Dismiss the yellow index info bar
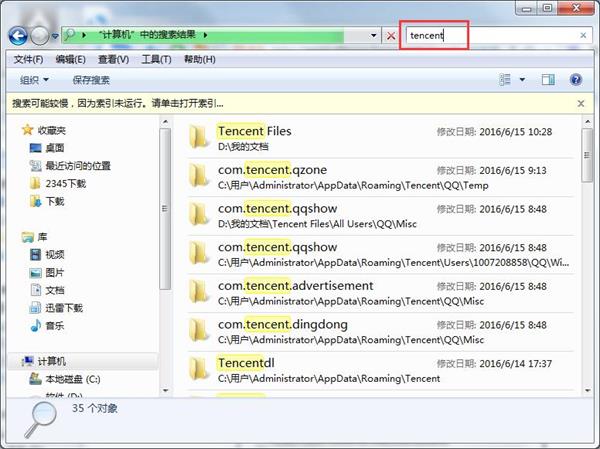 [581, 103]
